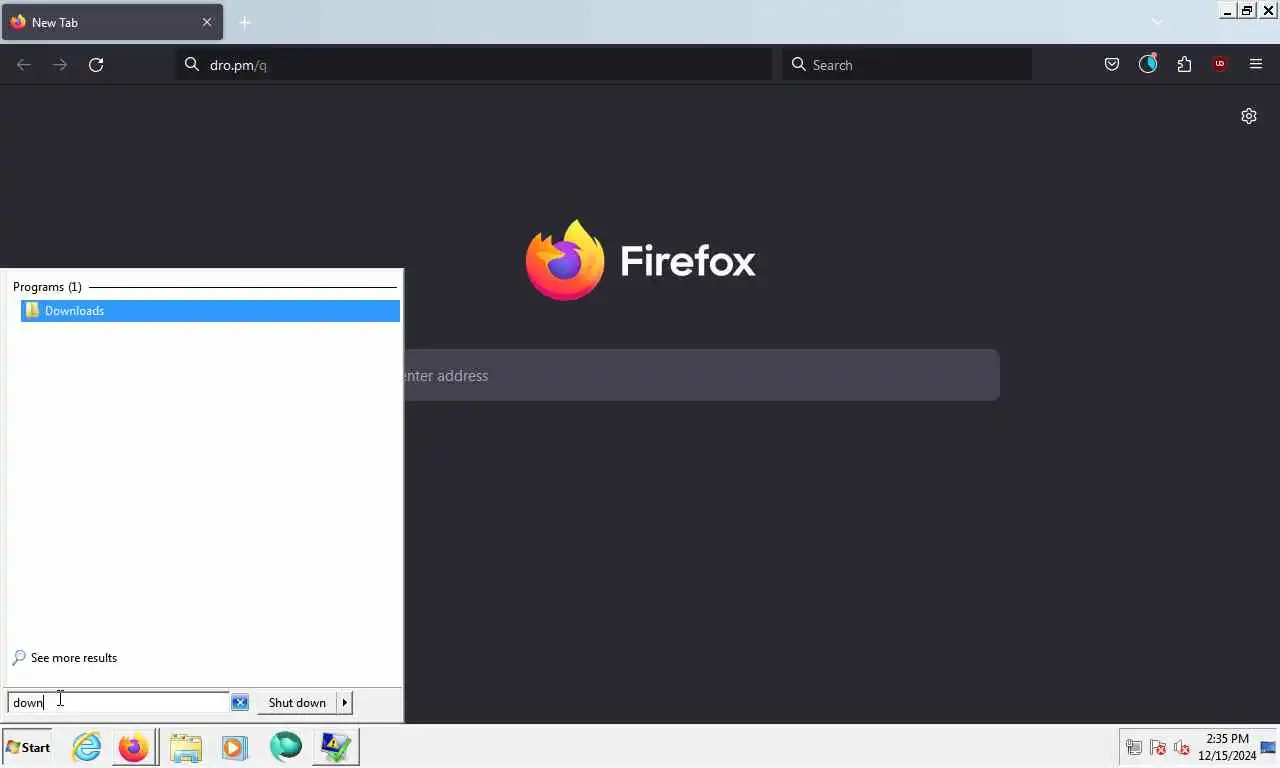Click the new tab page address field
The height and width of the screenshot is (768, 1280).
[x=700, y=375]
